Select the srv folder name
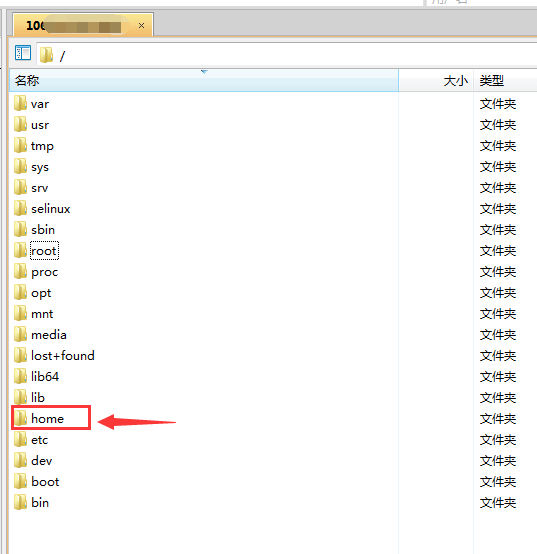Screen dimensions: 537x554 point(40,188)
